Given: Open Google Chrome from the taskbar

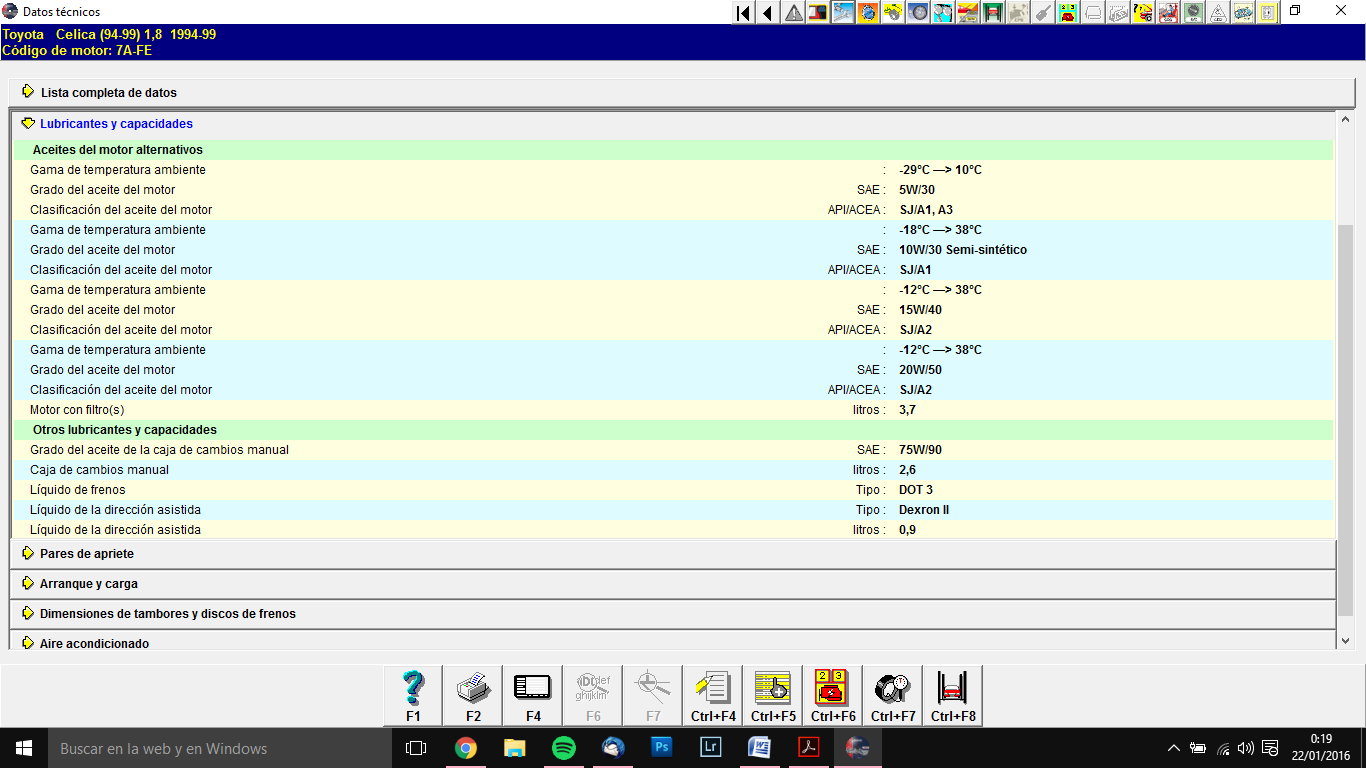Looking at the screenshot, I should click(465, 748).
